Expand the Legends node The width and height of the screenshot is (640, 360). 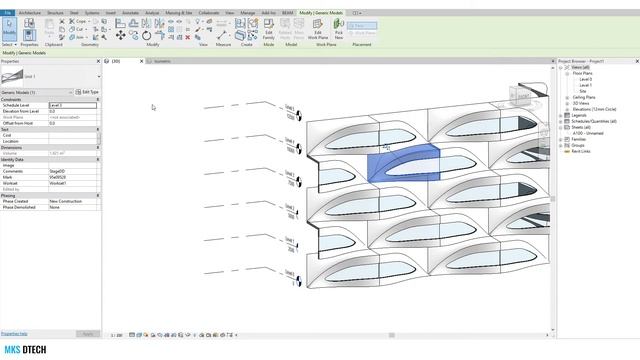pos(561,116)
